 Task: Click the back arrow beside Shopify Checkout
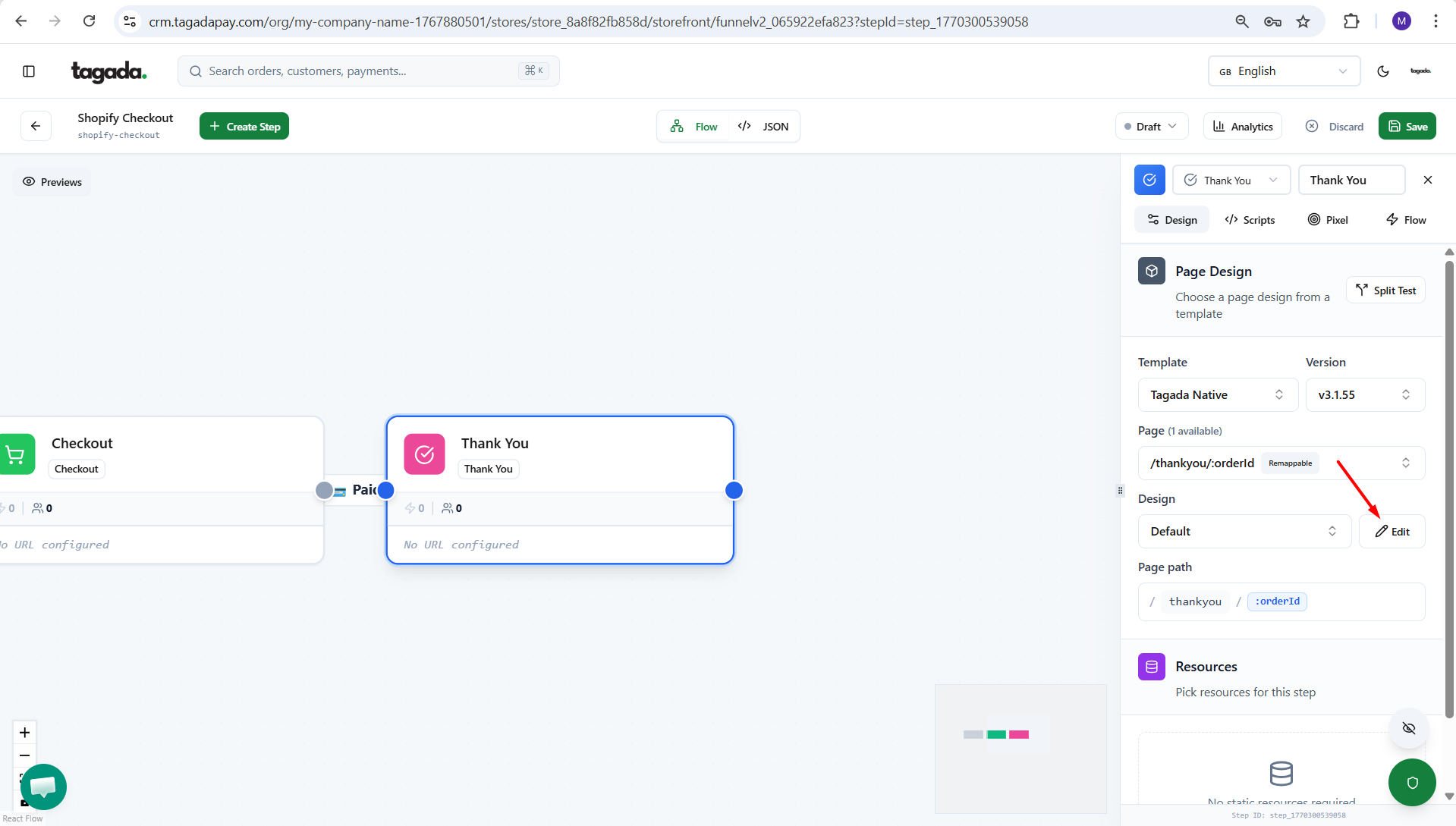36,126
